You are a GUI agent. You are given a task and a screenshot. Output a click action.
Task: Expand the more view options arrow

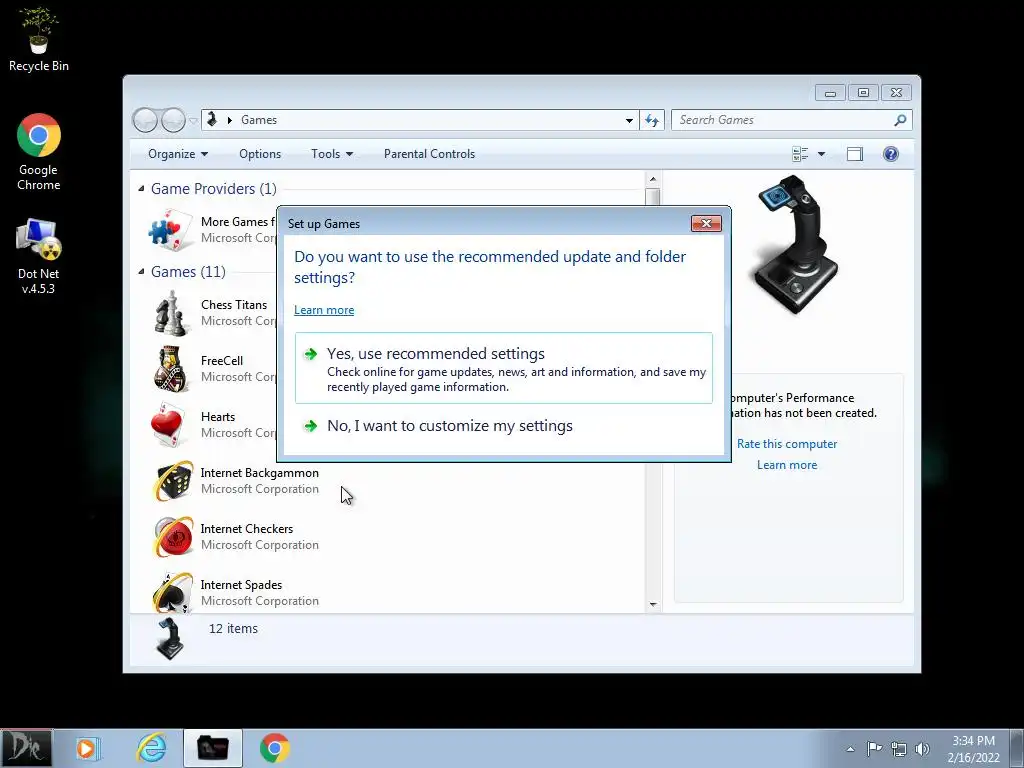pyautogui.click(x=822, y=154)
